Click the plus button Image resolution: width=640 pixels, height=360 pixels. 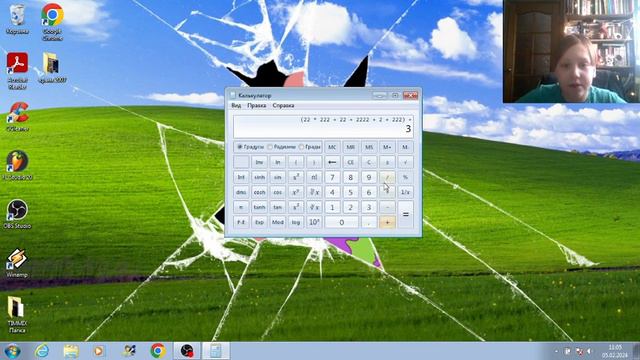(x=387, y=222)
